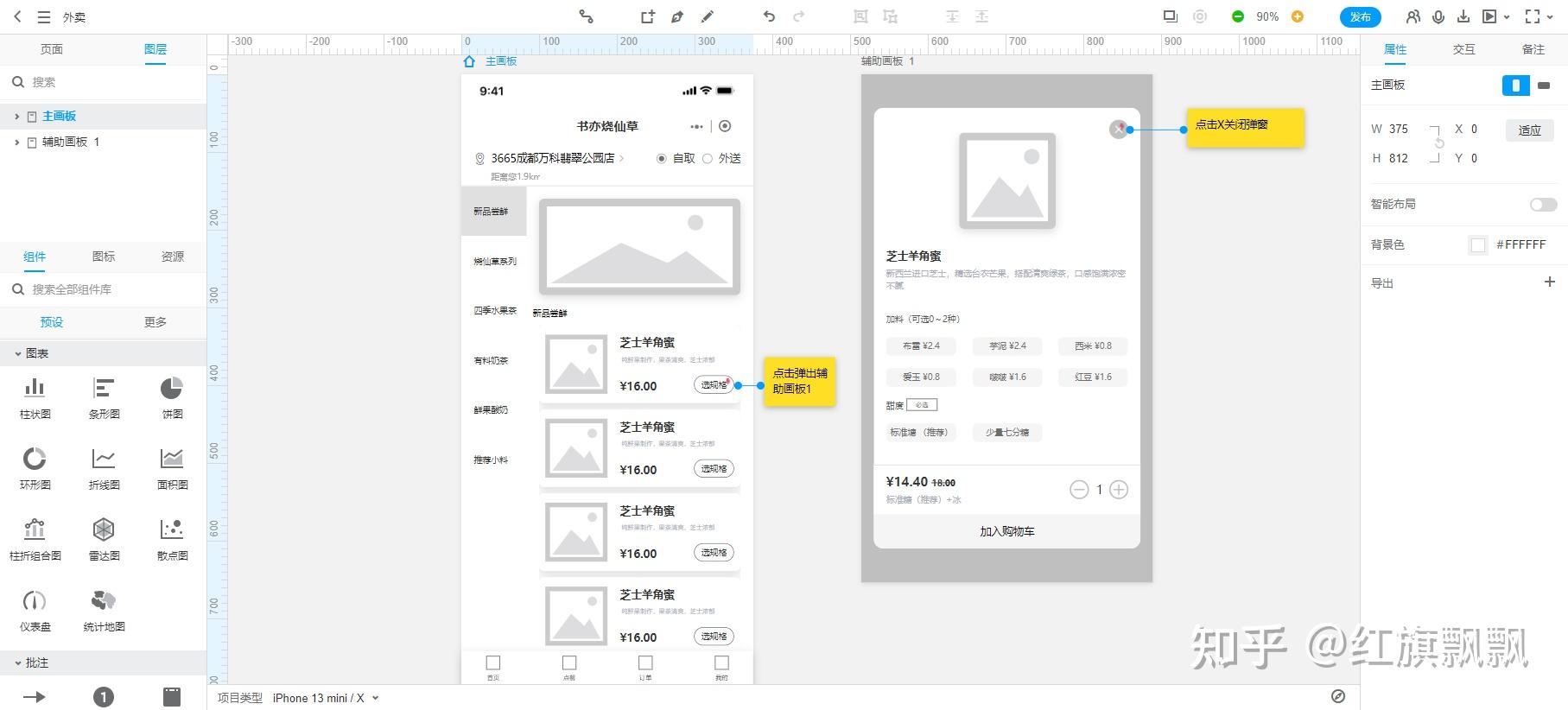Select the add artboard tool
The width and height of the screenshot is (1568, 710).
tap(648, 16)
